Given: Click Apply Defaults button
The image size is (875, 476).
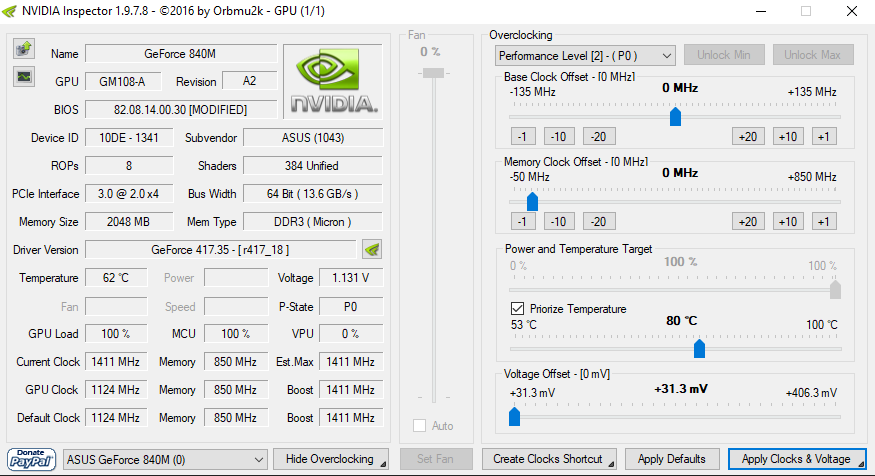Looking at the screenshot, I should [x=672, y=459].
